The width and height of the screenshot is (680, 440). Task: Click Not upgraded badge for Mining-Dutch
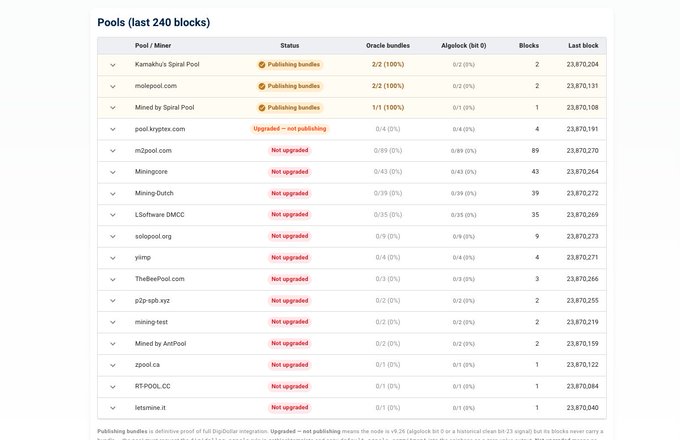point(290,193)
